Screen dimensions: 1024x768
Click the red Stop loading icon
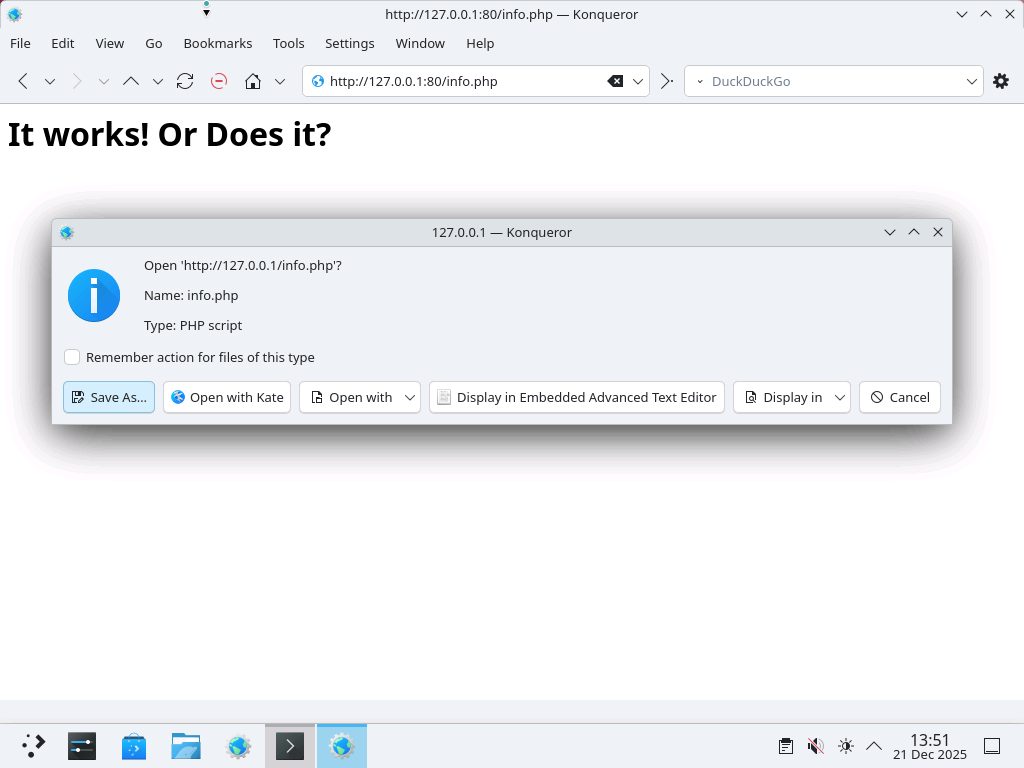pos(219,81)
